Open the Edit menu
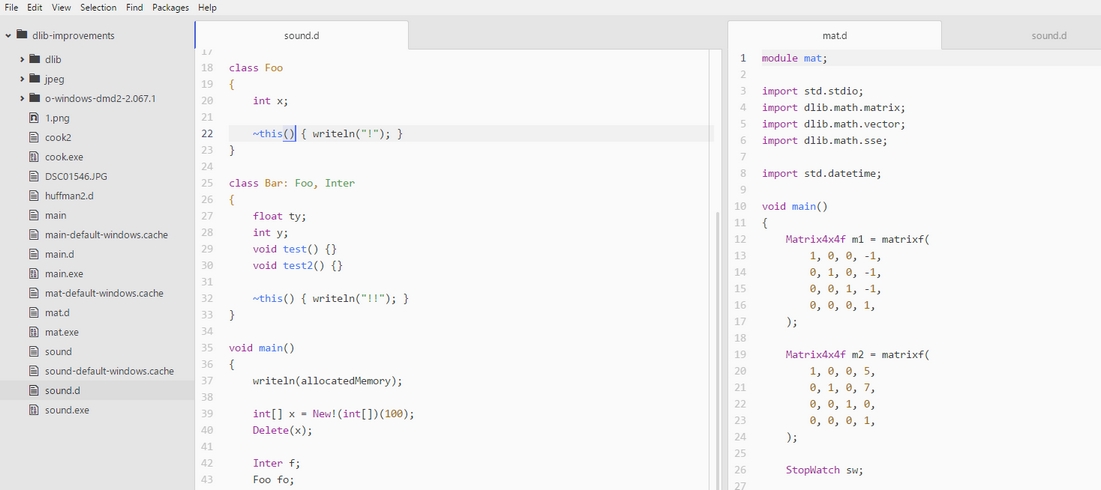 (34, 7)
